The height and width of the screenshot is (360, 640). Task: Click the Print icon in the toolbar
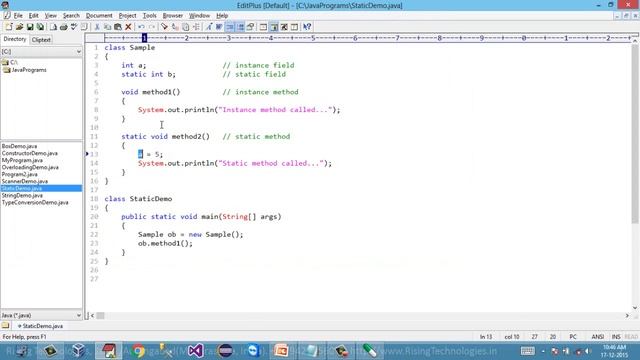[64, 27]
